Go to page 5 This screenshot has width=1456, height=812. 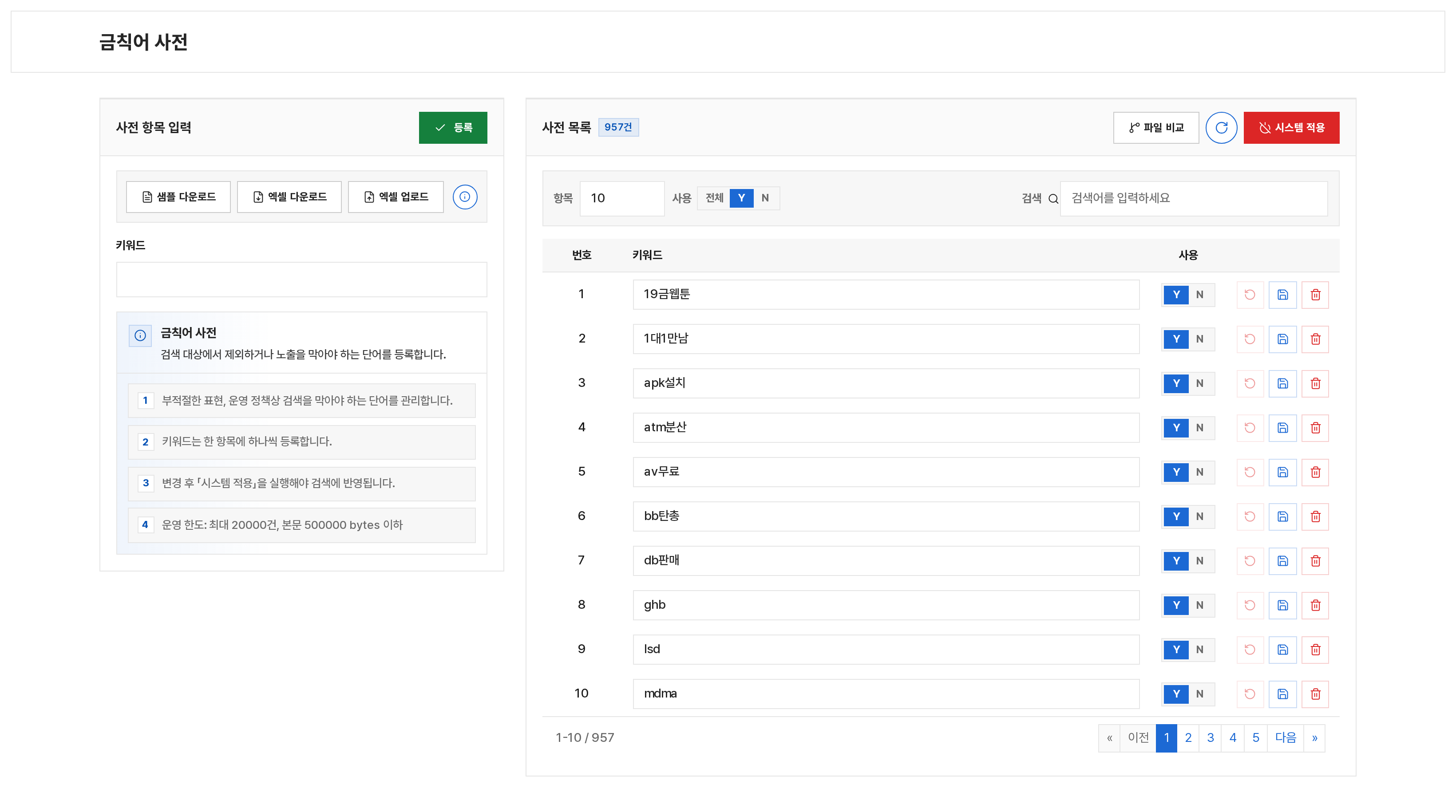(1255, 738)
